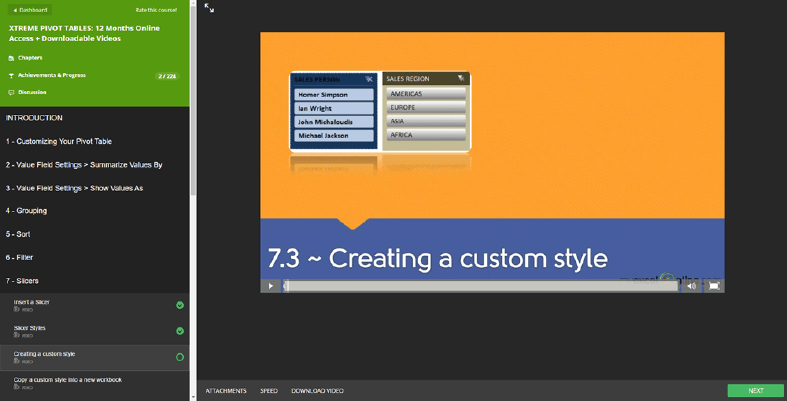Mute the video volume
787x401 pixels.
click(x=692, y=286)
